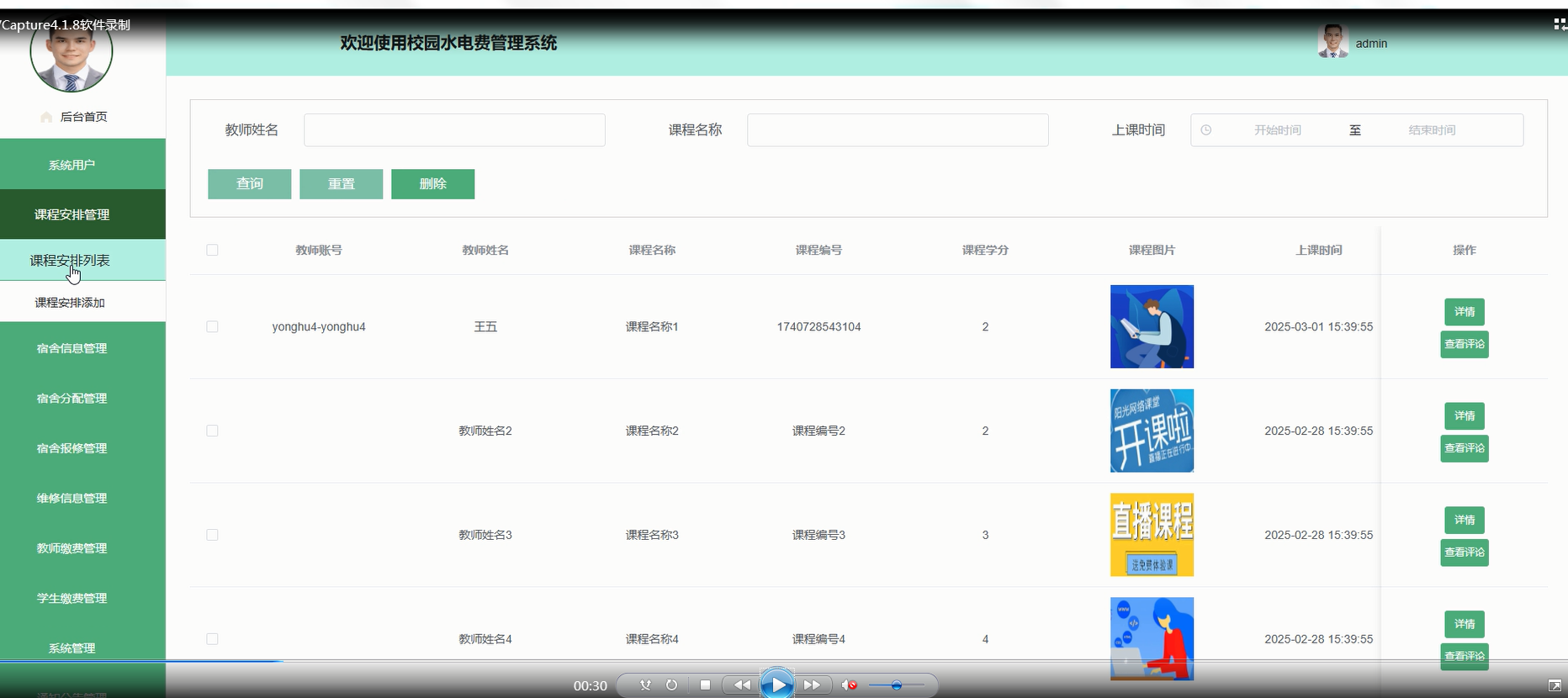Open 详情 for 课程名称1
The width and height of the screenshot is (1568, 698).
[x=1465, y=312]
